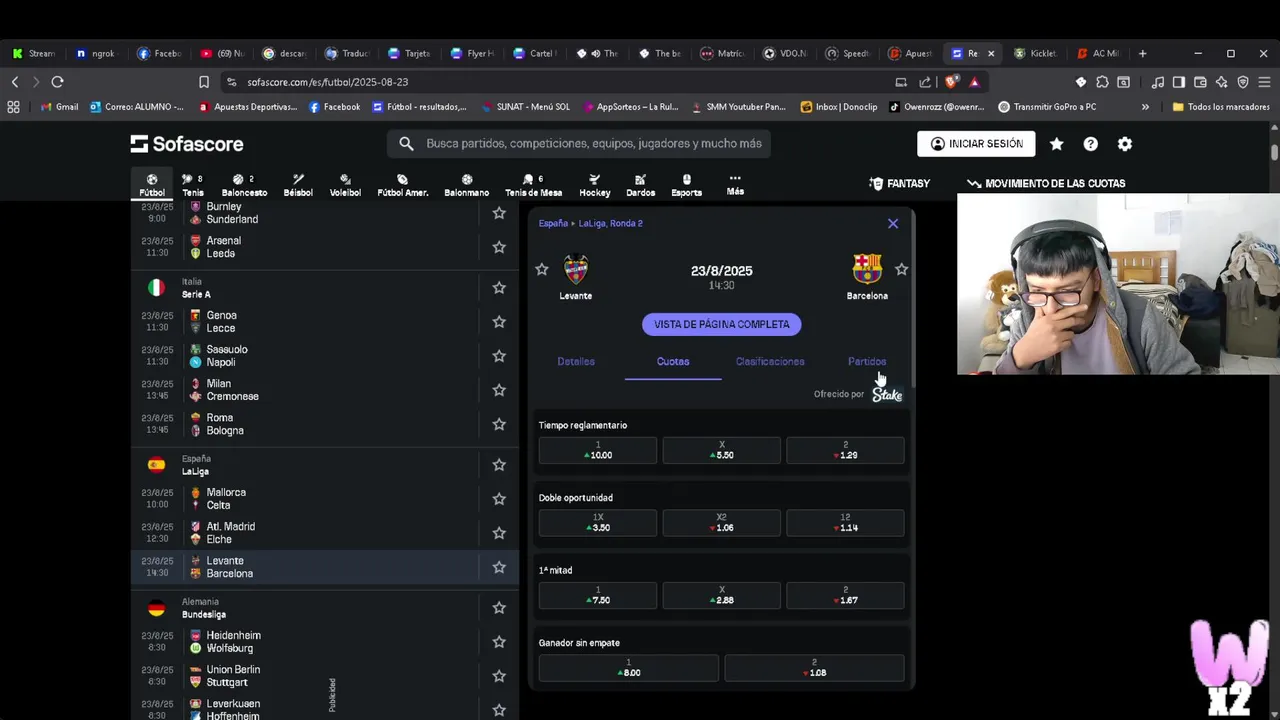This screenshot has height=720, width=1280.
Task: Click the INICIAR SESIÓN button
Action: (x=976, y=144)
